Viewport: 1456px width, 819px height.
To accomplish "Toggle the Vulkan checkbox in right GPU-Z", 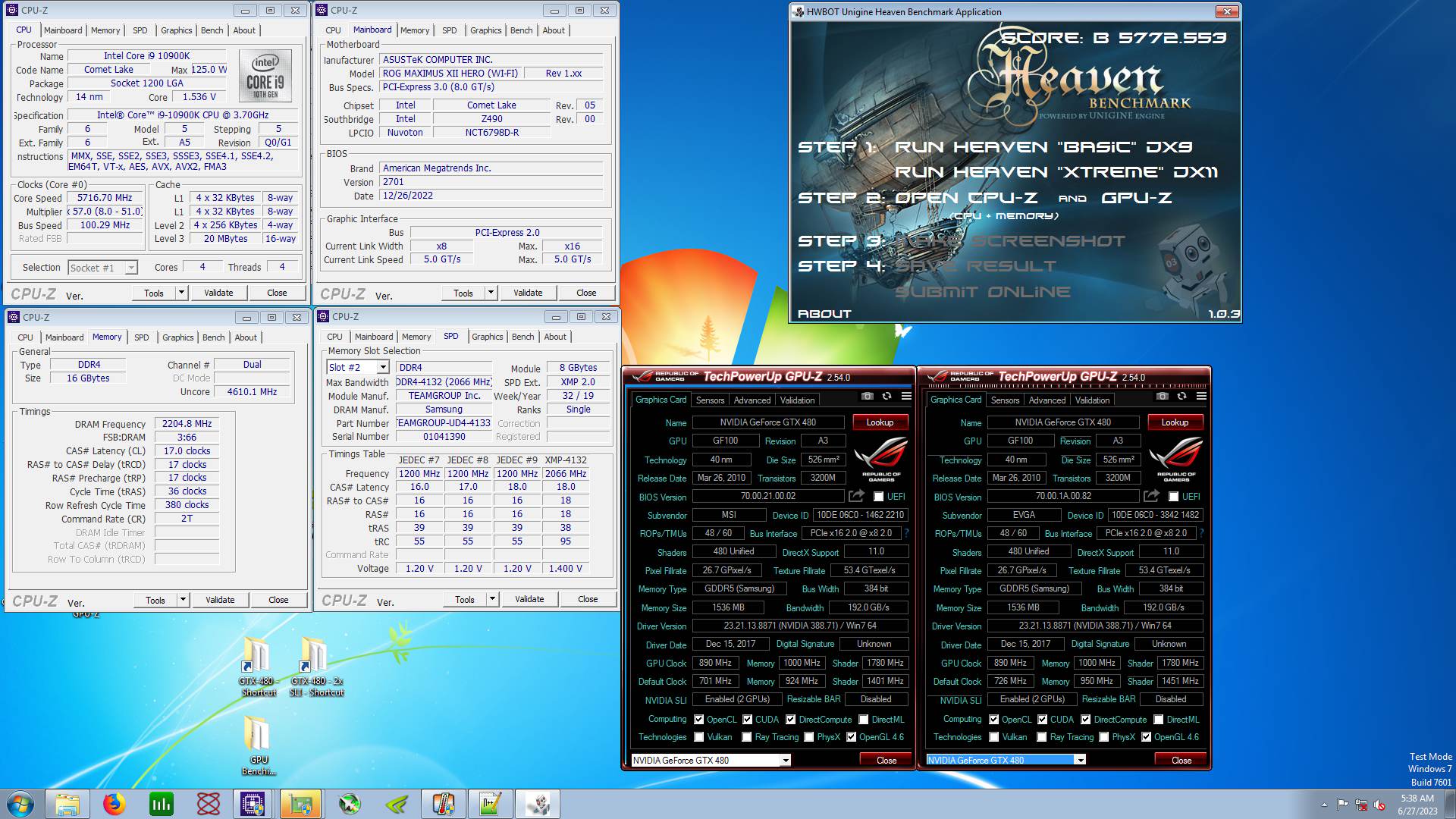I will [x=994, y=737].
